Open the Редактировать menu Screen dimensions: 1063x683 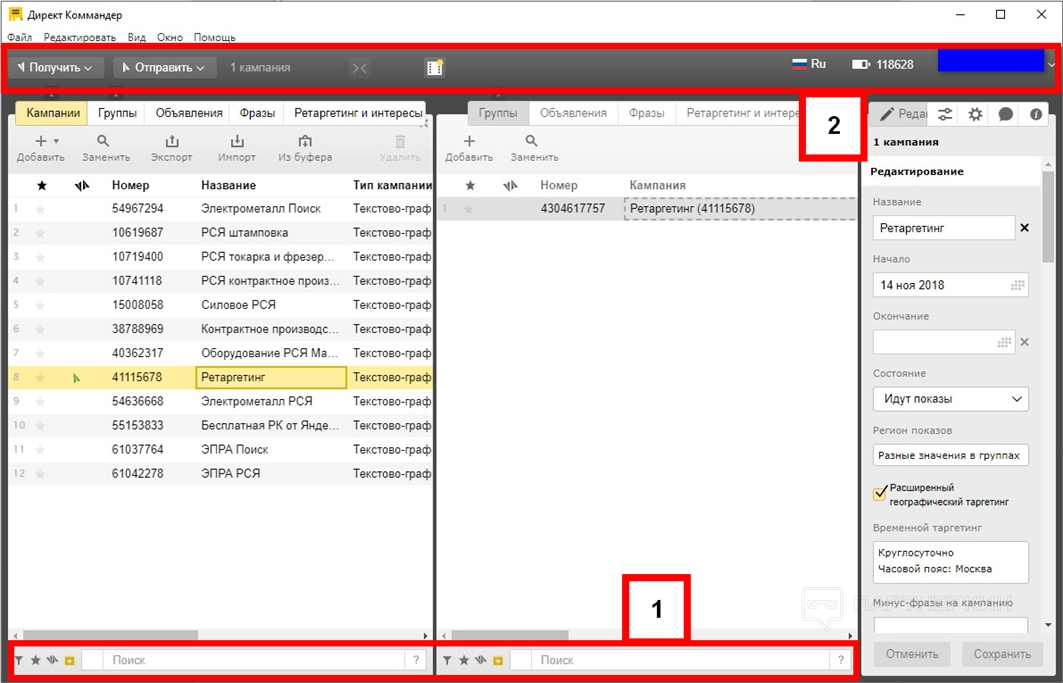click(80, 37)
